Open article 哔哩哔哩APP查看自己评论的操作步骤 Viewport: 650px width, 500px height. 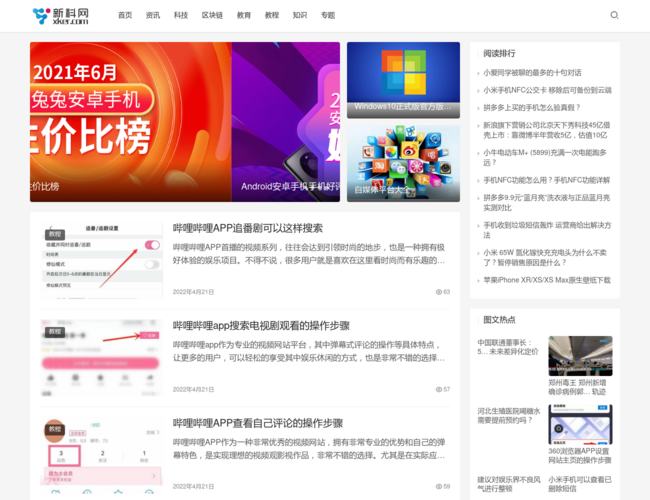258,423
